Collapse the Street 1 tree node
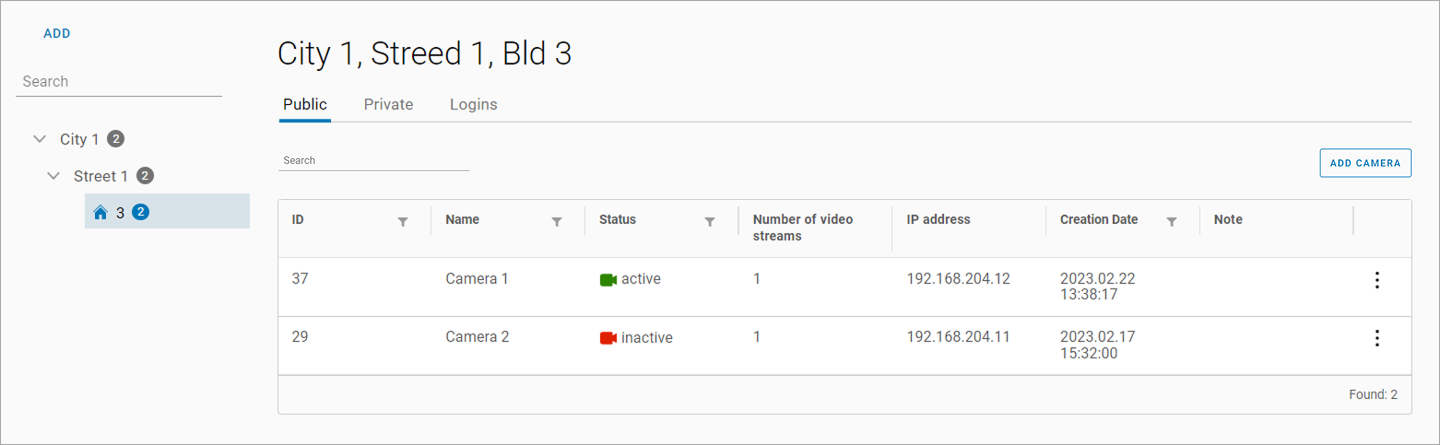The width and height of the screenshot is (1440, 445). pyautogui.click(x=54, y=176)
